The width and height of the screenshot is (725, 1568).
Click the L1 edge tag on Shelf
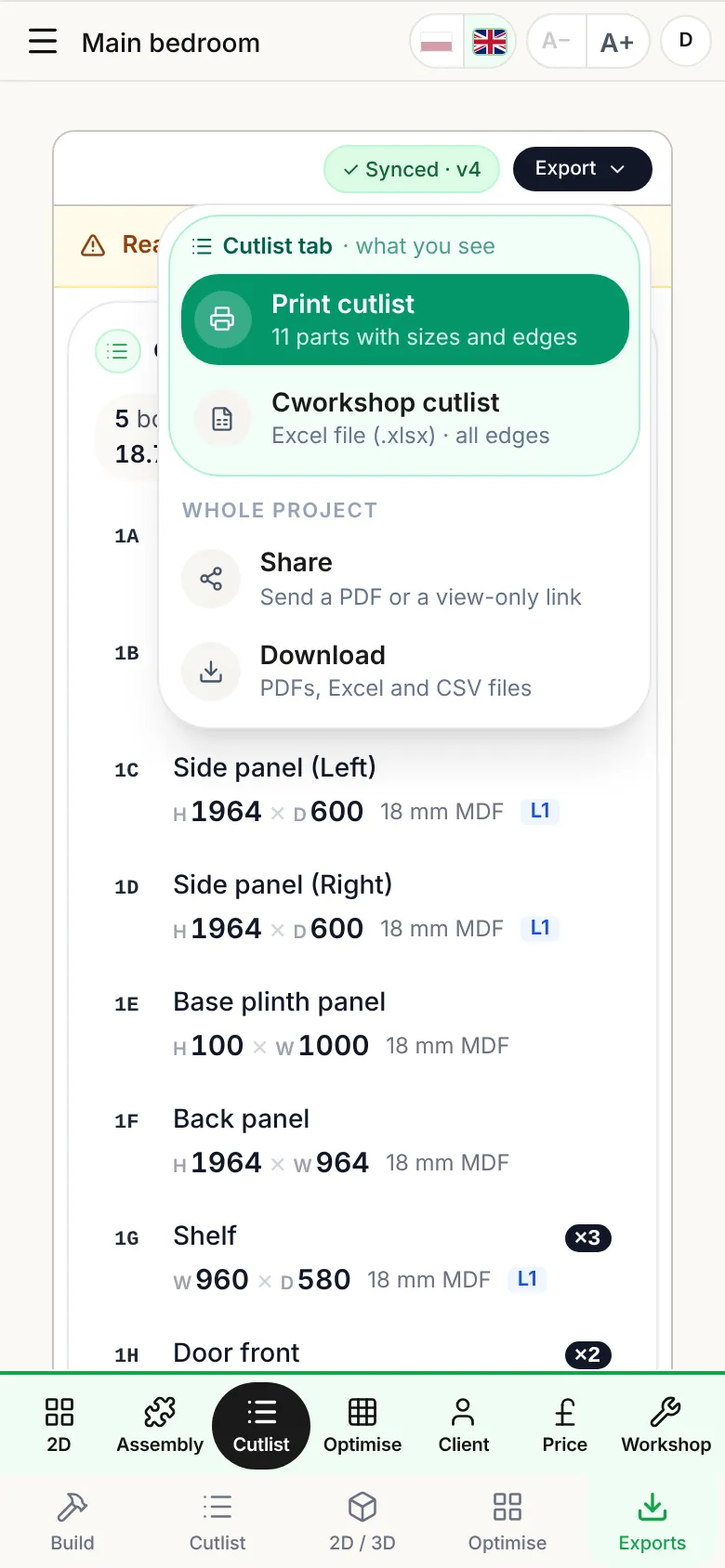pyautogui.click(x=527, y=1279)
